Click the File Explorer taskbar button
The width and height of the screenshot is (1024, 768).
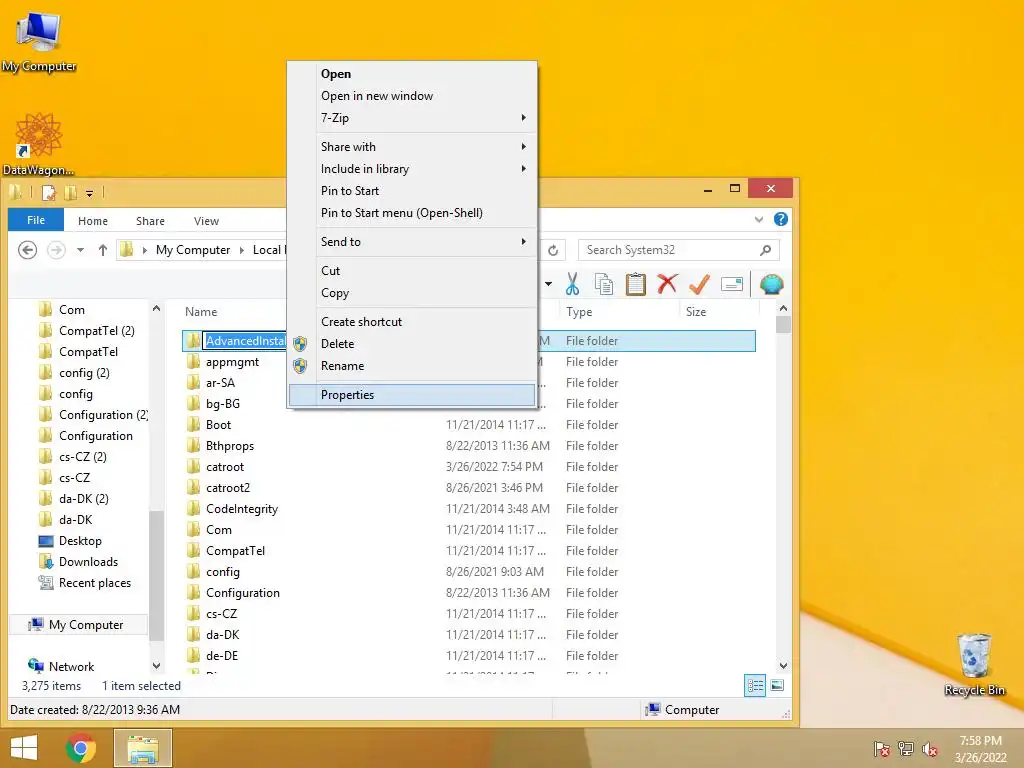(143, 748)
